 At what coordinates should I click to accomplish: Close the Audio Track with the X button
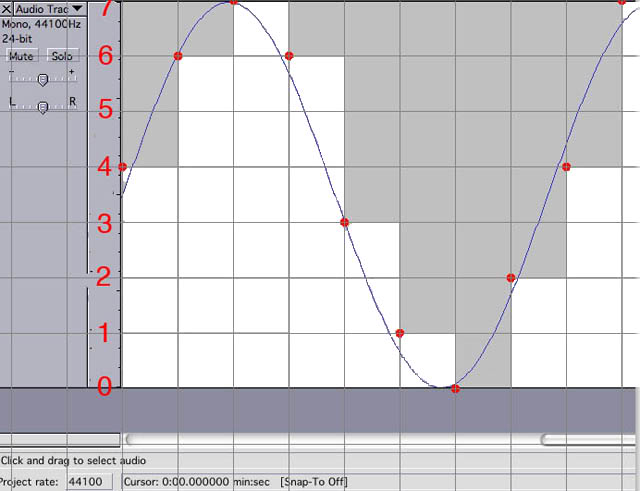coord(7,8)
